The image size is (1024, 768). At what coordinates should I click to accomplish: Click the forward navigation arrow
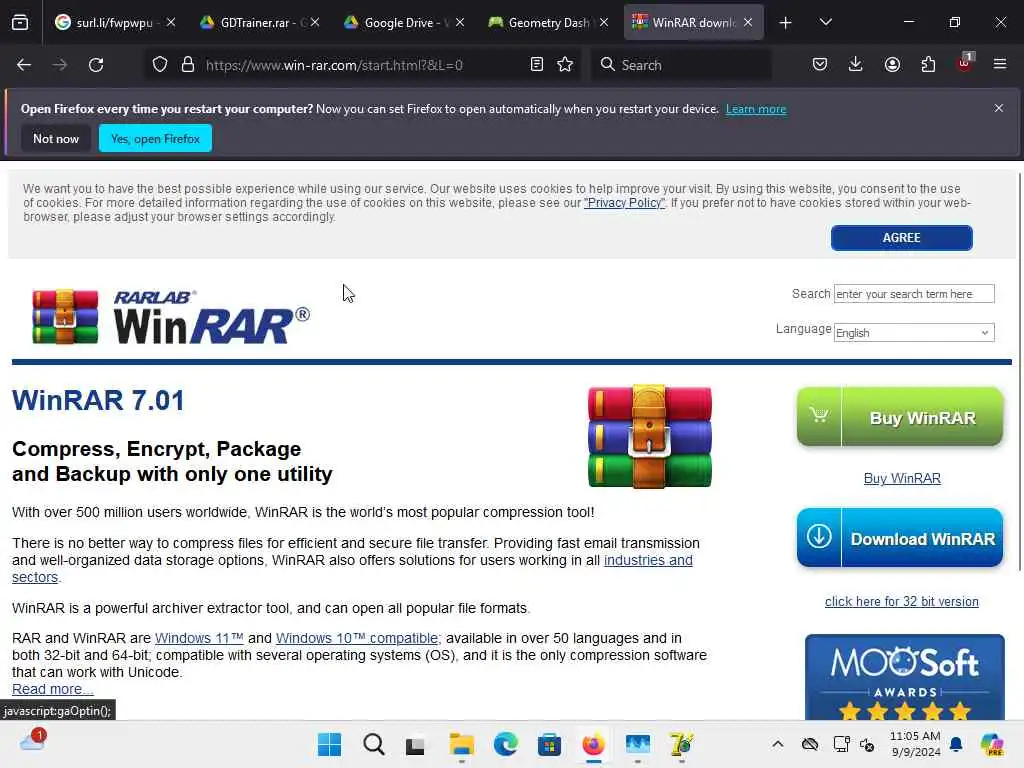click(x=59, y=65)
